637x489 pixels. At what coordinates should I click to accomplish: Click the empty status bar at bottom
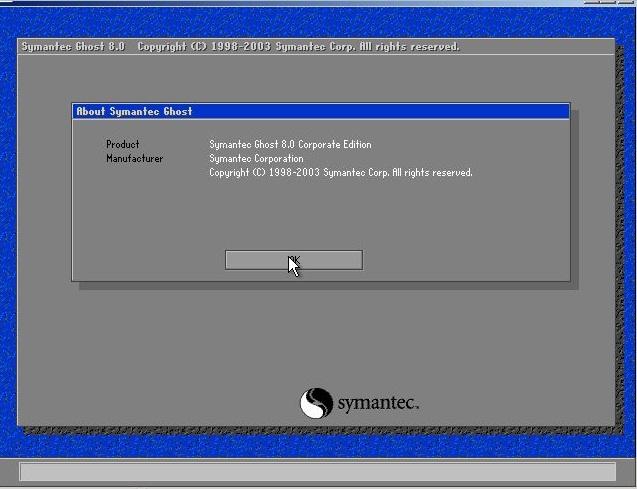(317, 472)
